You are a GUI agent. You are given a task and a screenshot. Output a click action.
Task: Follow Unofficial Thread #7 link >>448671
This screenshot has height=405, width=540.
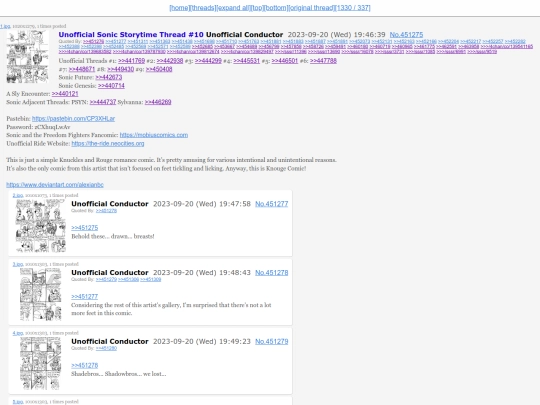[82, 69]
